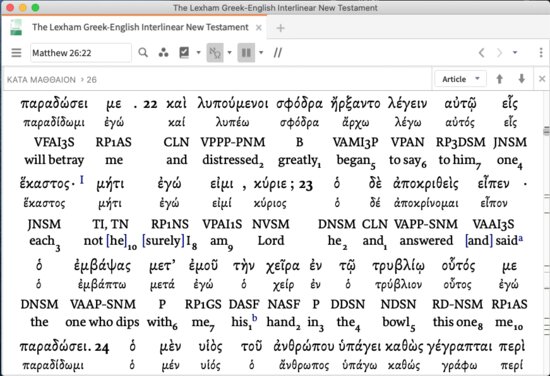Click the morphology tag VPPP-PNM
Image resolution: width=550 pixels, height=376 pixels.
point(233,142)
